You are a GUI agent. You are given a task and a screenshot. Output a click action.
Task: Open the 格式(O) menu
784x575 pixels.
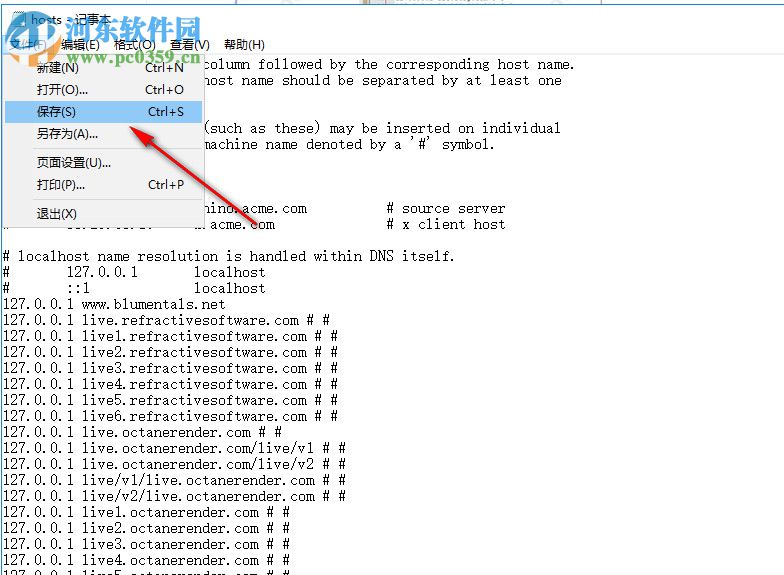[134, 45]
